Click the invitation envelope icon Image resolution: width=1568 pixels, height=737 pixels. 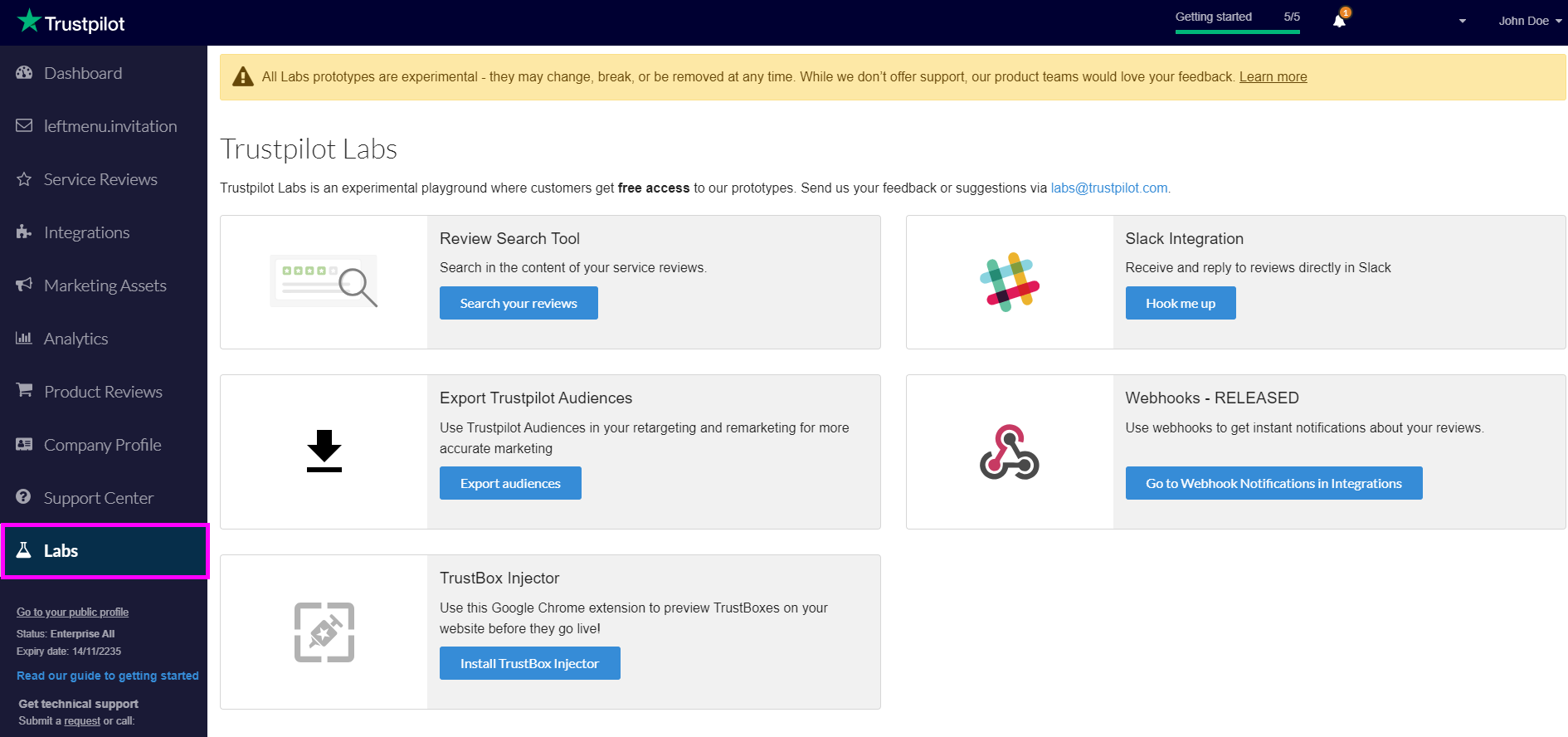click(x=24, y=126)
